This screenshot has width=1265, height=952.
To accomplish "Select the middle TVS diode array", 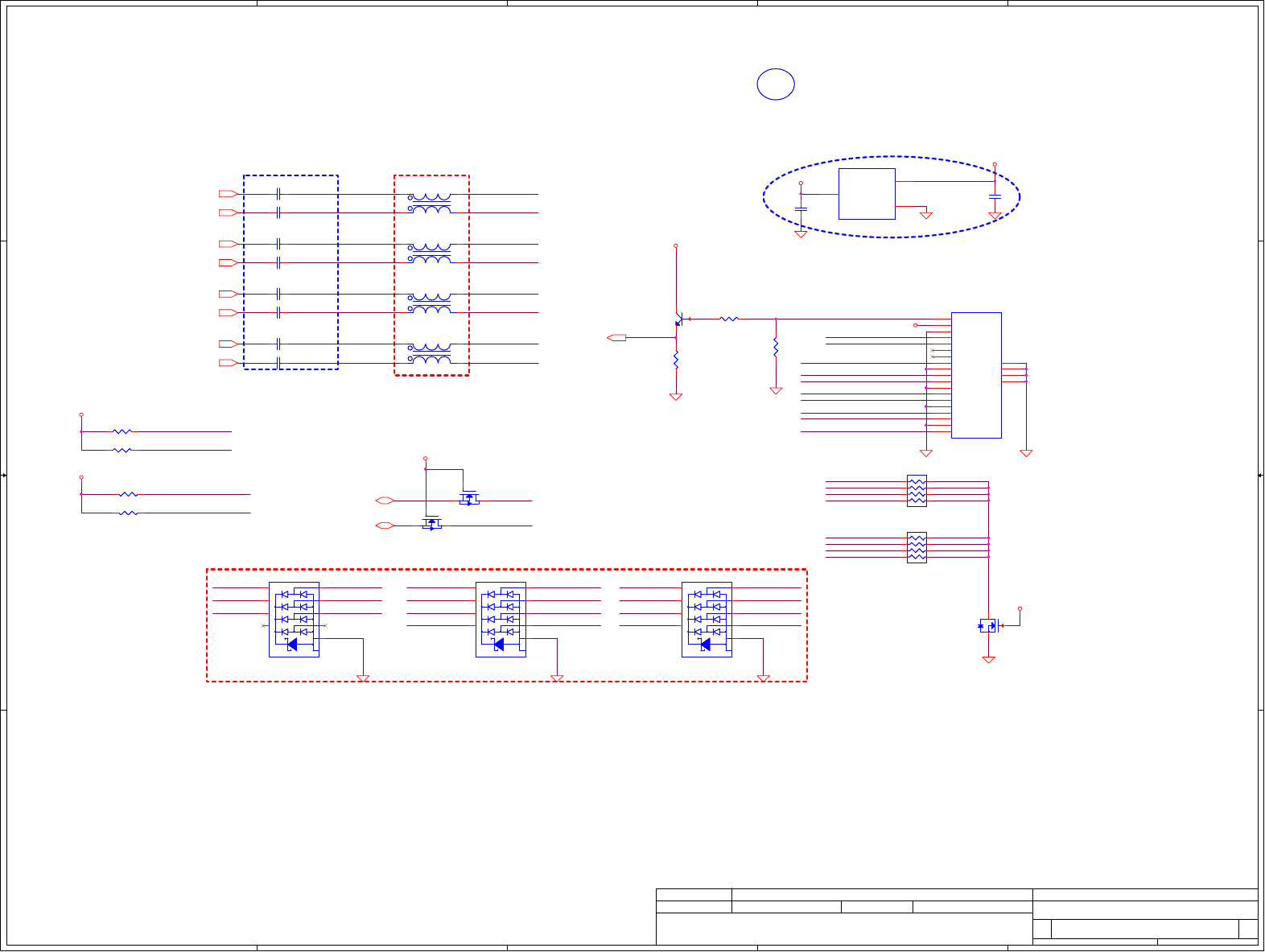I will (x=501, y=620).
